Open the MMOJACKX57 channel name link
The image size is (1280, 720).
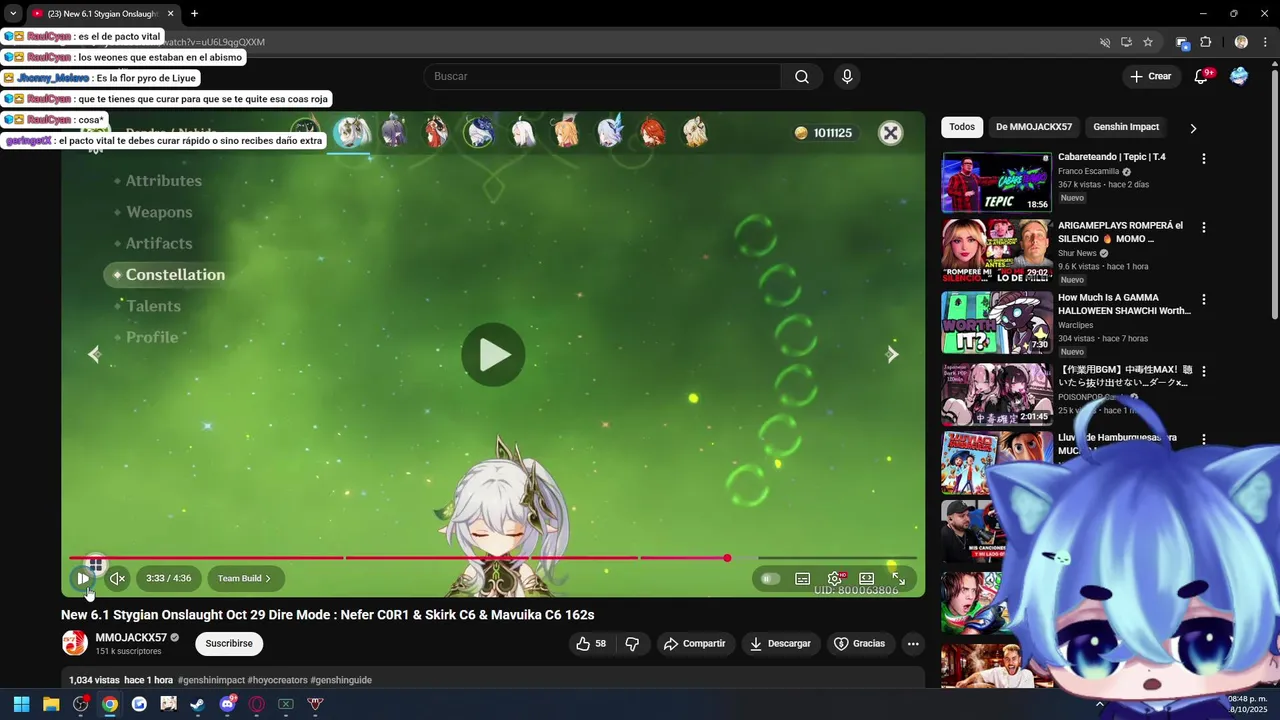pyautogui.click(x=131, y=638)
